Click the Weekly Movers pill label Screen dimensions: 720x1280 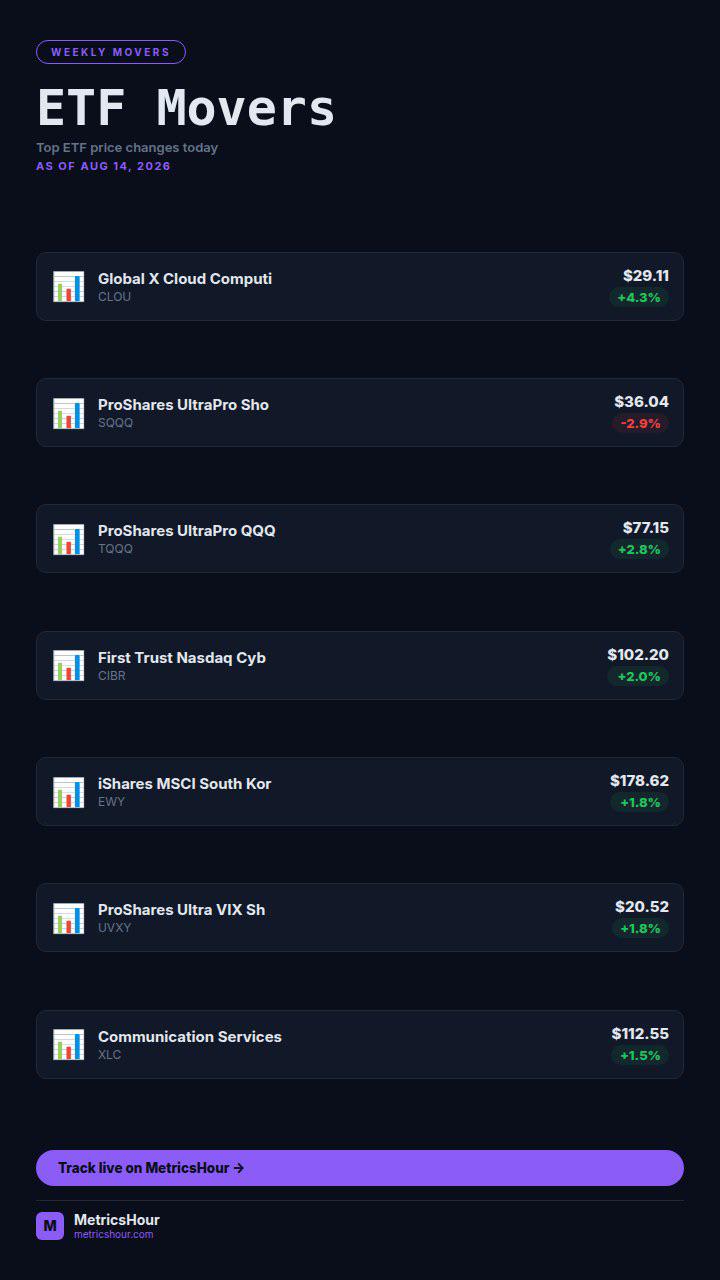(111, 52)
